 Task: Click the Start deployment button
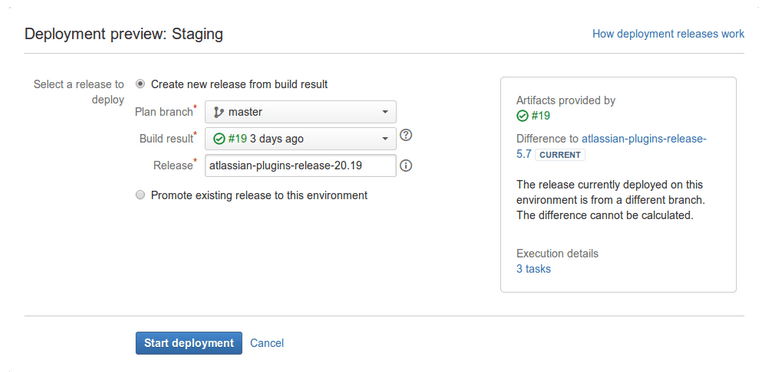point(189,343)
